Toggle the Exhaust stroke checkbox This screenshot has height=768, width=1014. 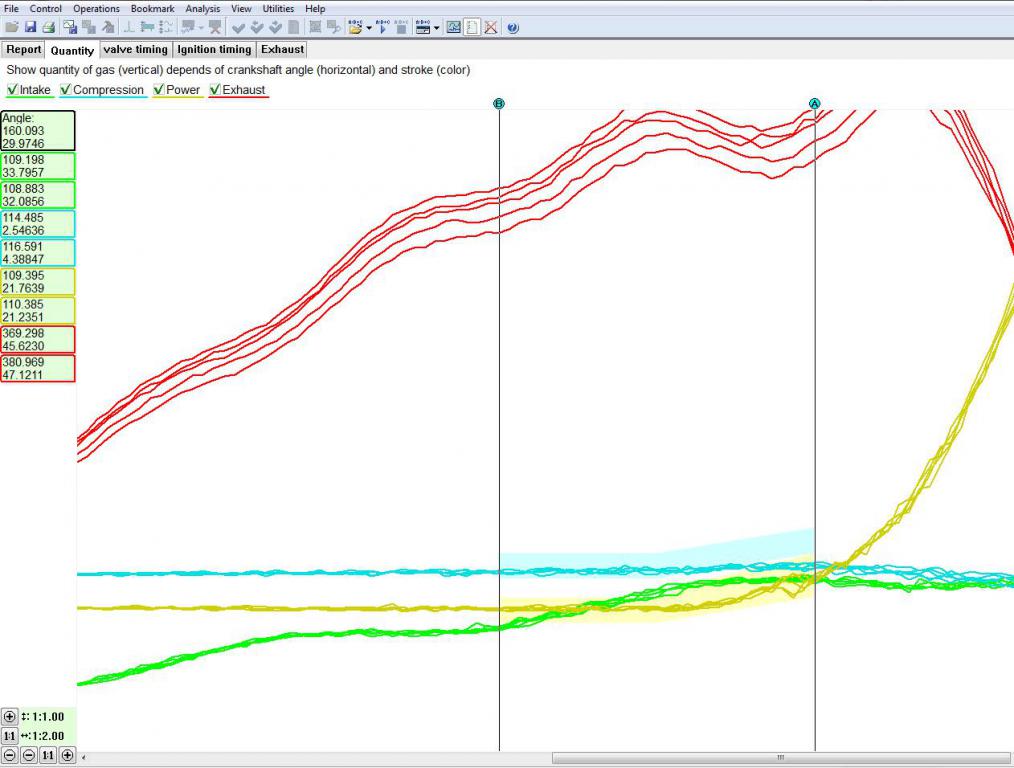pyautogui.click(x=215, y=90)
